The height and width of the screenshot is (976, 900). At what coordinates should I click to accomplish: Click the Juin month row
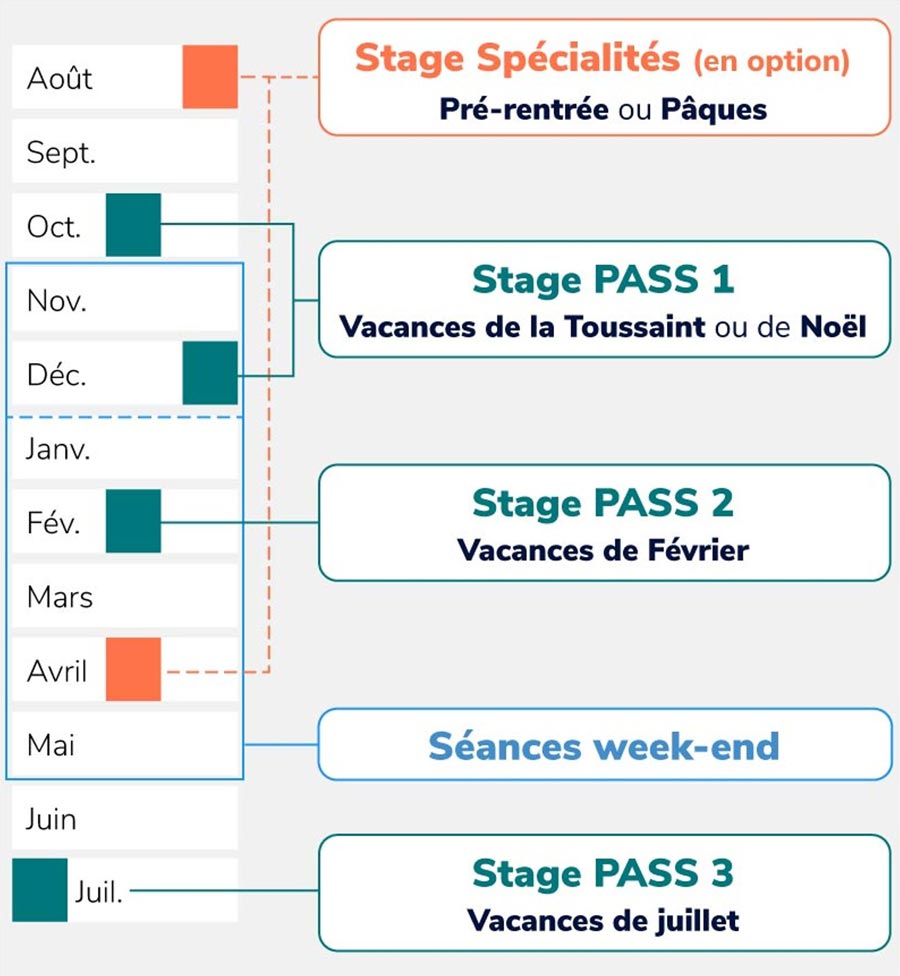coord(125,818)
